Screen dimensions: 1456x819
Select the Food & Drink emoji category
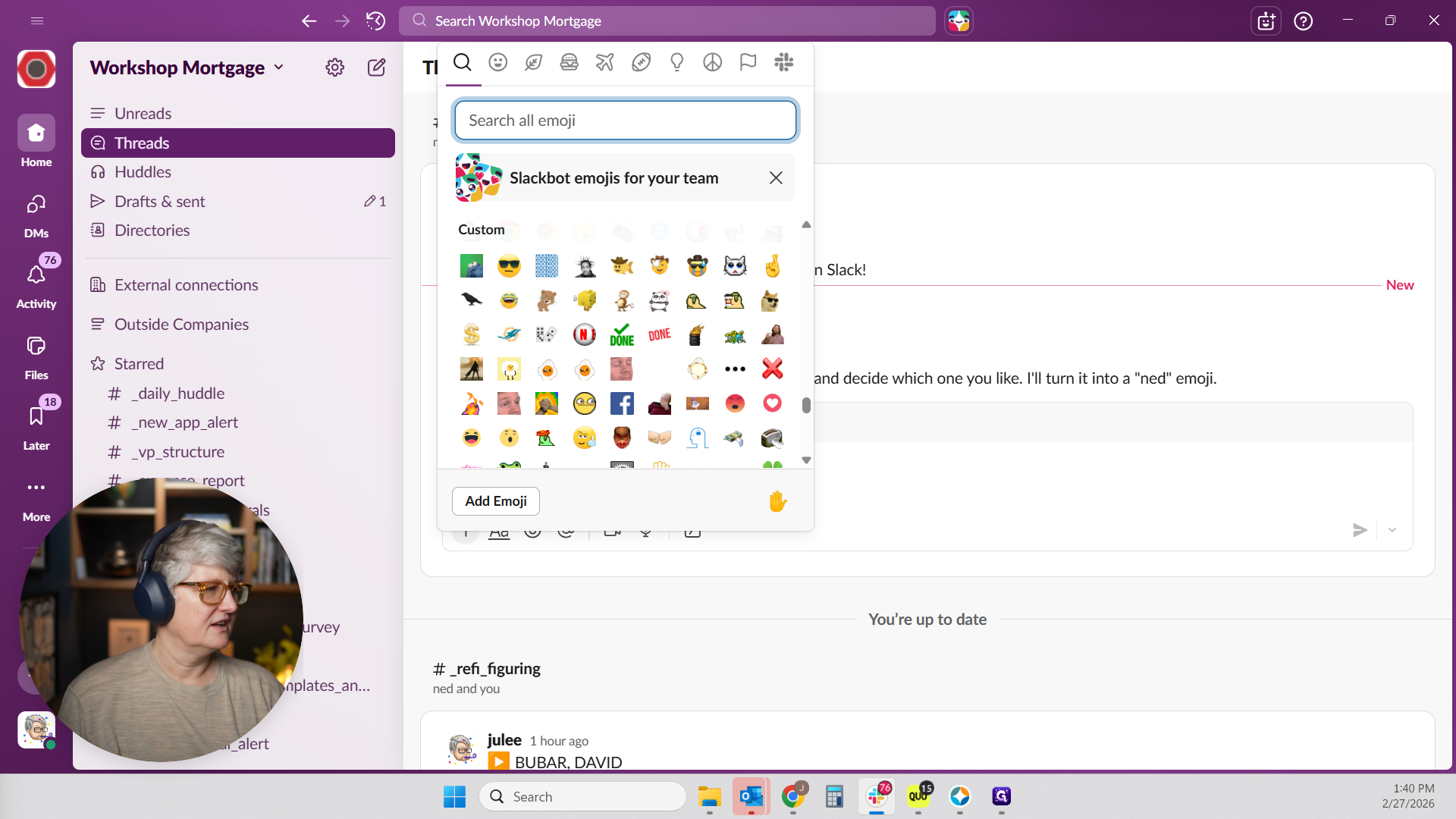569,62
